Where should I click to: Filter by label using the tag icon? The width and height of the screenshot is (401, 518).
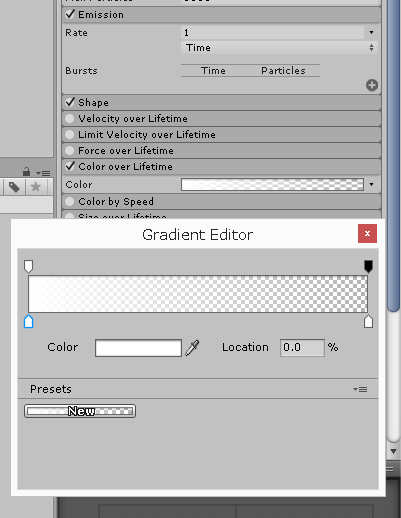[14, 187]
